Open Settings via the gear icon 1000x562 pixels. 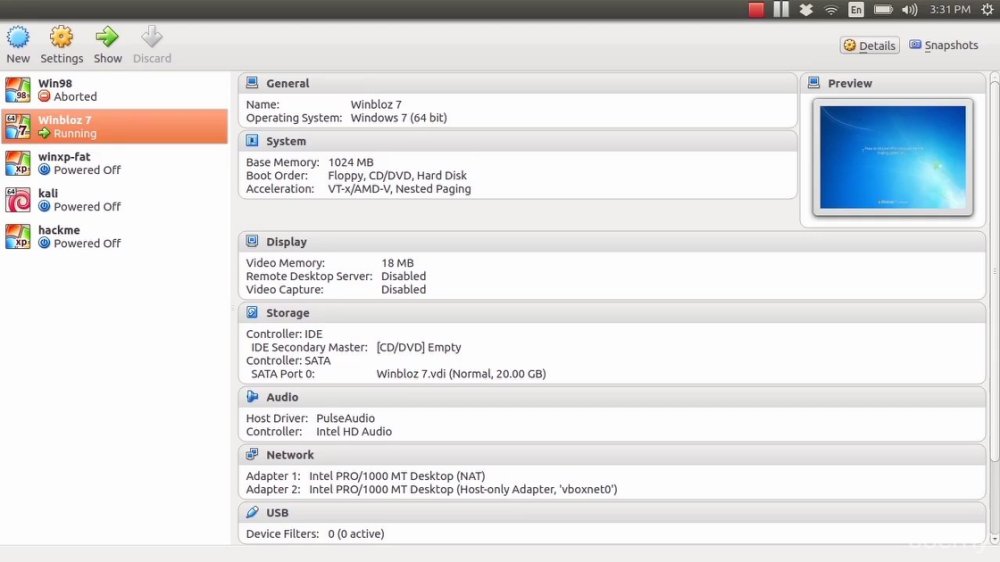coord(61,37)
